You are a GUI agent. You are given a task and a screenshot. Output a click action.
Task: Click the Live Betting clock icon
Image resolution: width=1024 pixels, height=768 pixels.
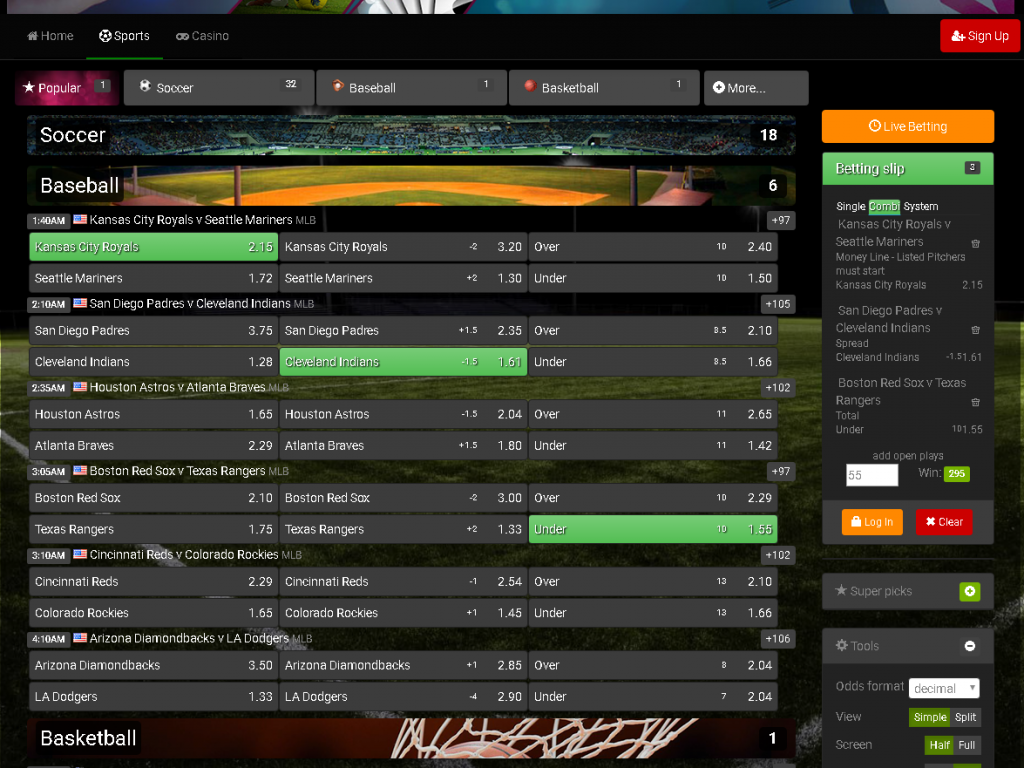(874, 126)
